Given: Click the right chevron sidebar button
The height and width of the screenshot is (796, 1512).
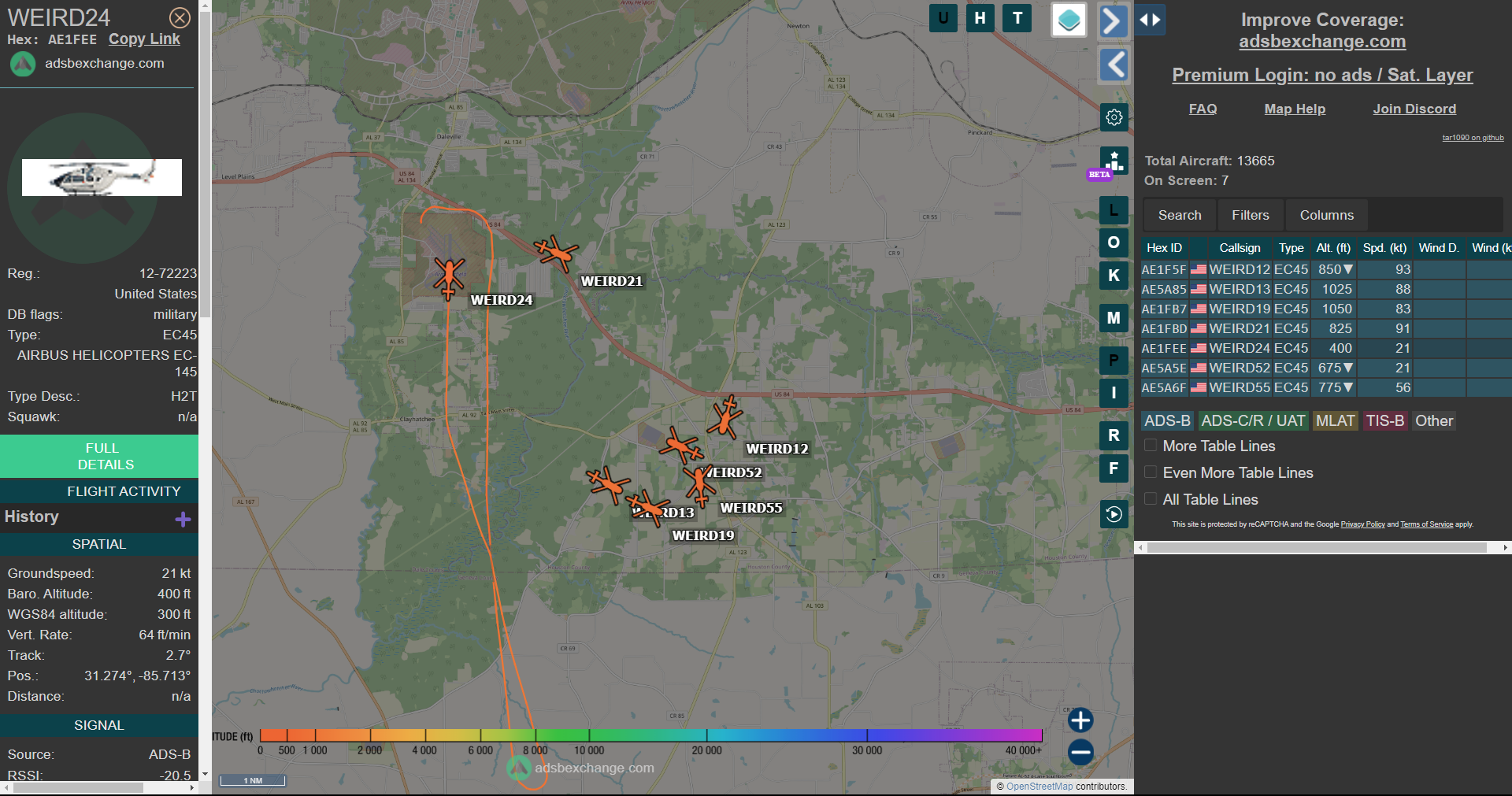Looking at the screenshot, I should point(1114,20).
